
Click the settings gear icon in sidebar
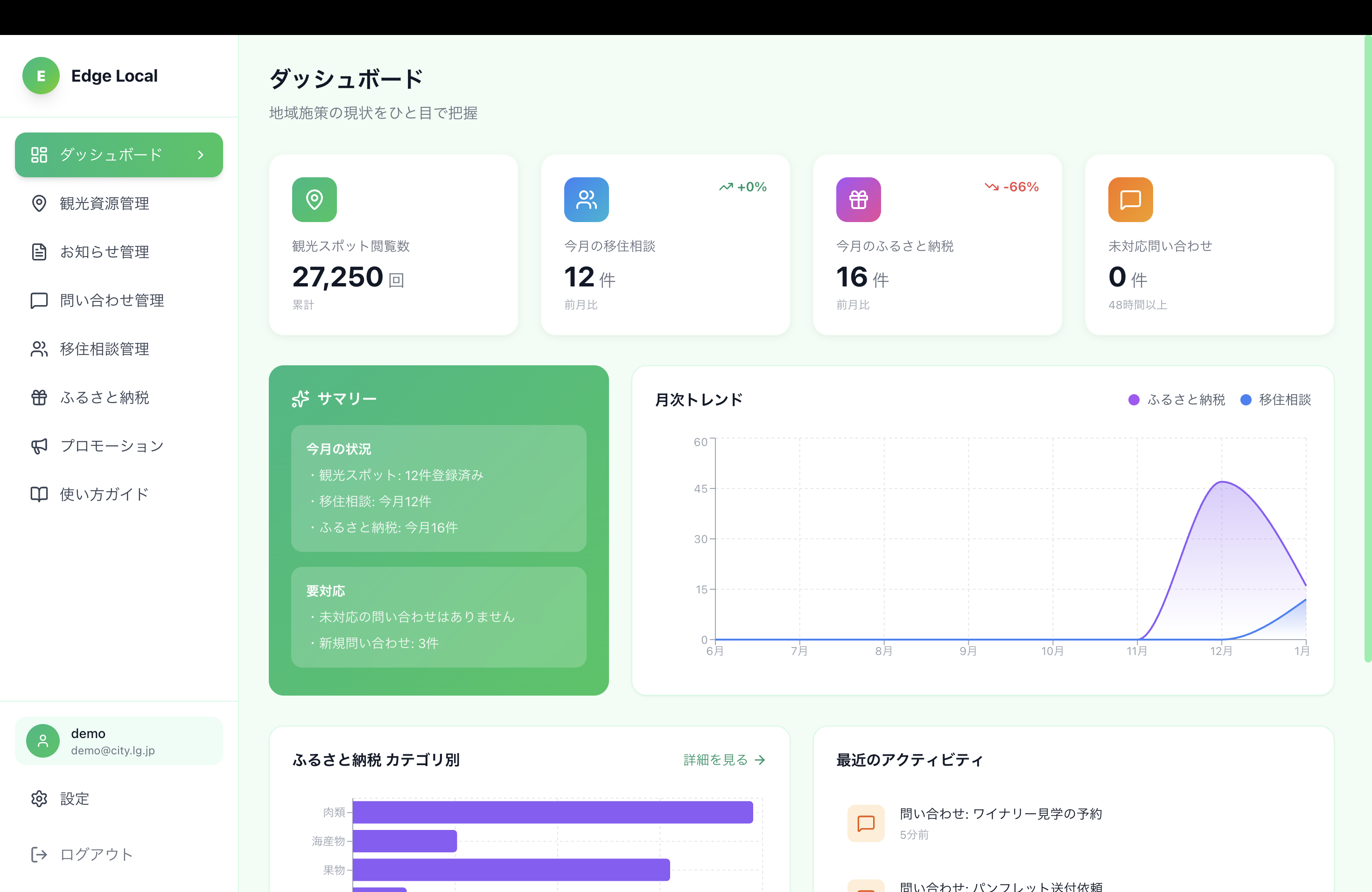pos(39,799)
